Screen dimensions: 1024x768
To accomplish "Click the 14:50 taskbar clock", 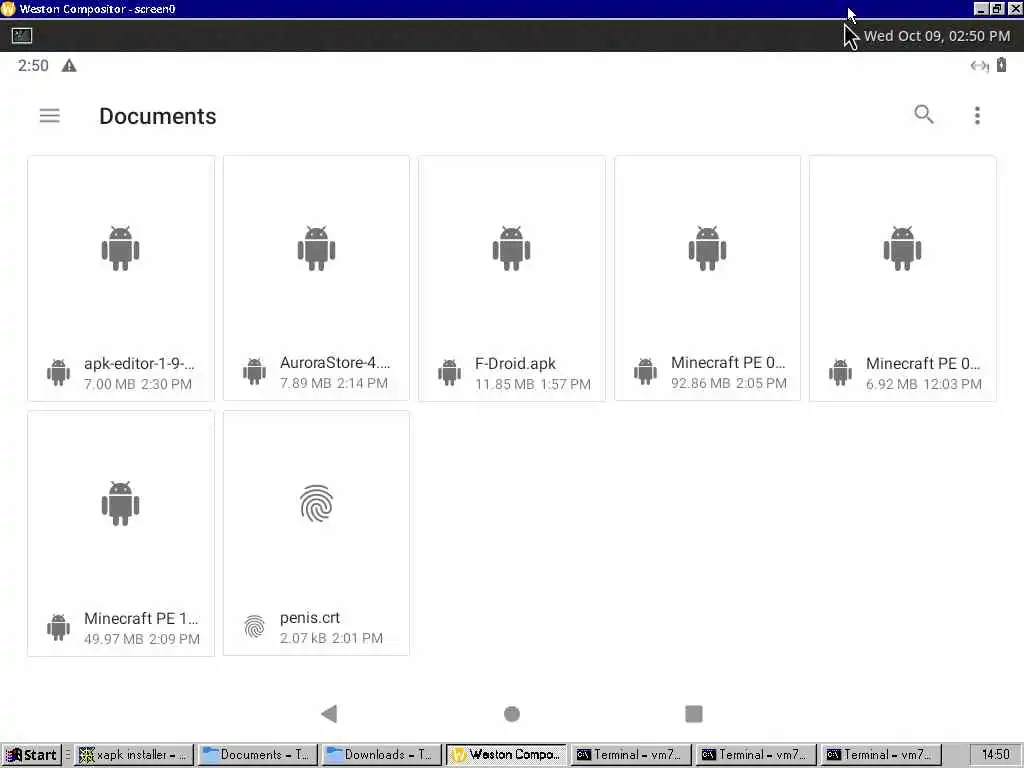I will (x=995, y=755).
